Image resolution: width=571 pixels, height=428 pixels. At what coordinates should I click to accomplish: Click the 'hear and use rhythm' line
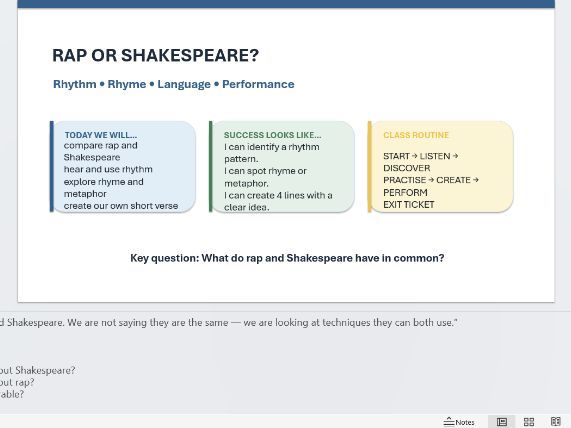tap(108, 169)
